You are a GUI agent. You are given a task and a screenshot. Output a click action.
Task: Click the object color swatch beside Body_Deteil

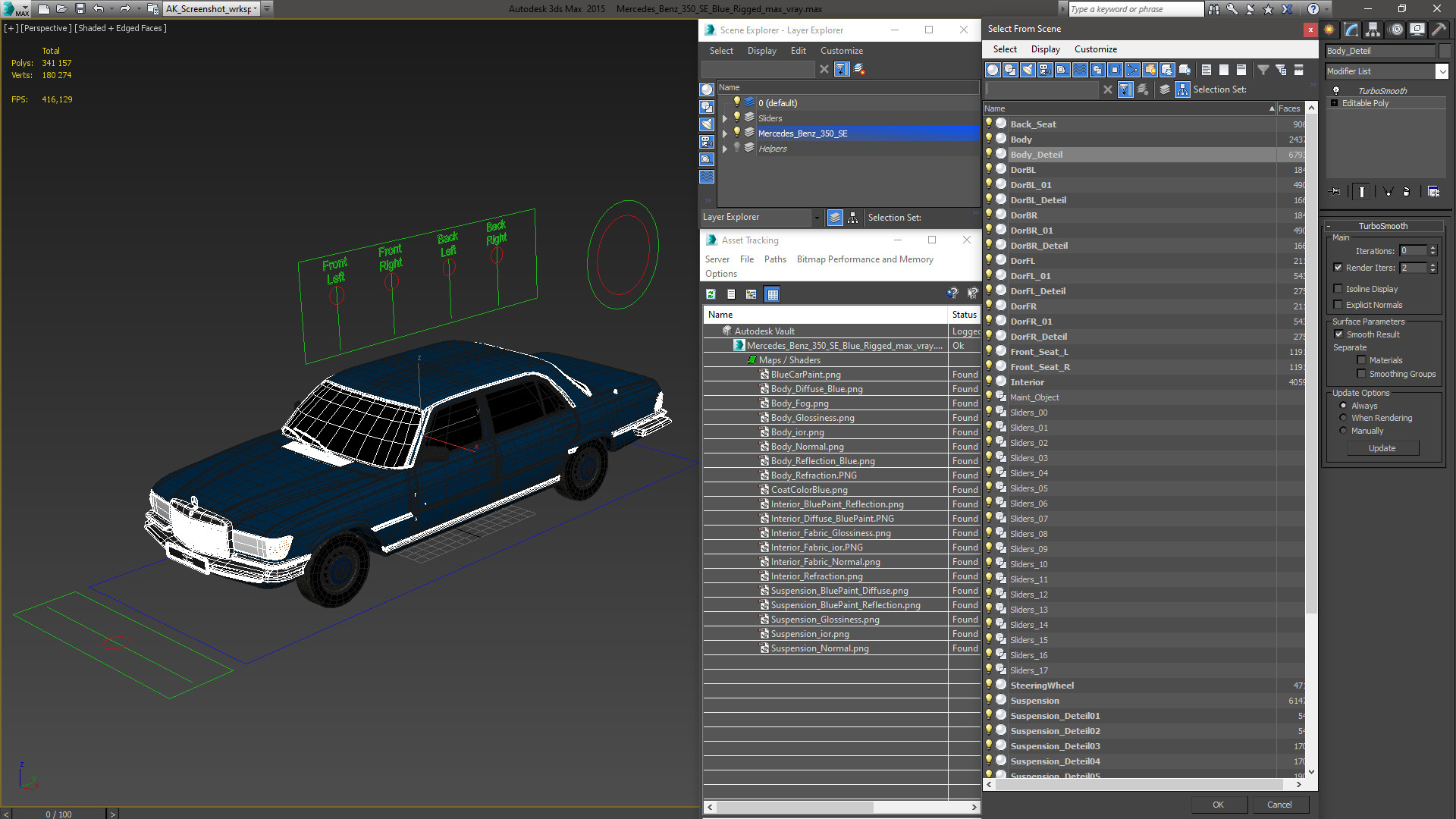(1445, 51)
